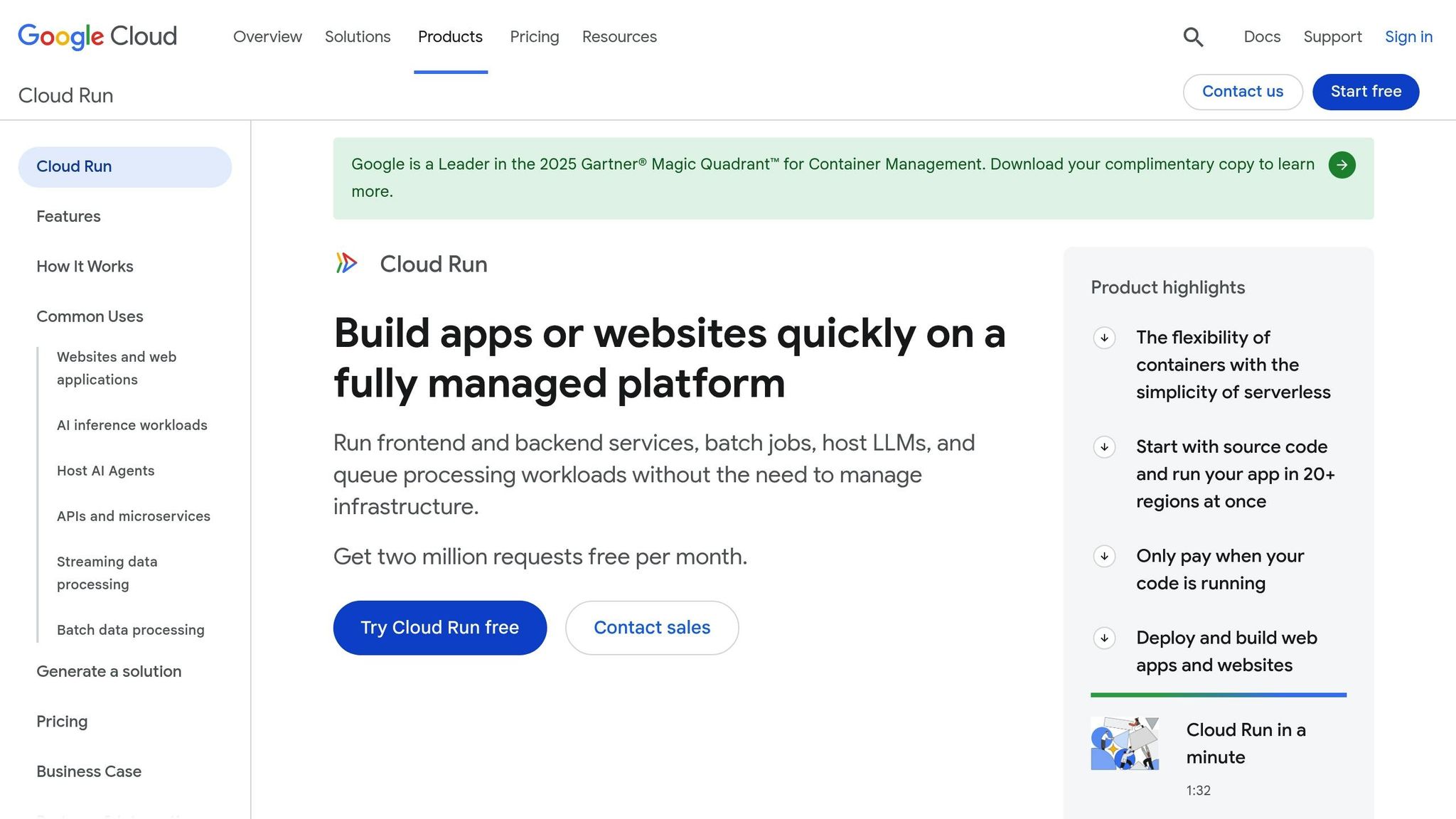Click the Contact sales button

point(652,628)
